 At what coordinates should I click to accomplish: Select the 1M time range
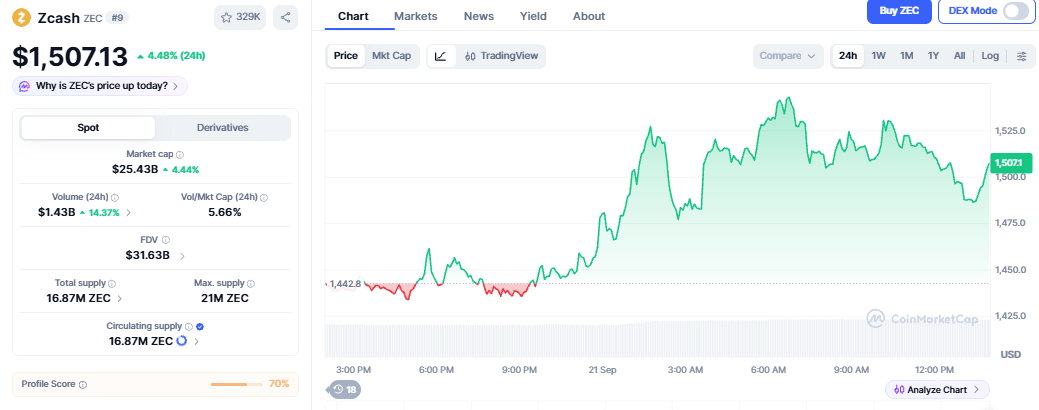pyautogui.click(x=906, y=56)
